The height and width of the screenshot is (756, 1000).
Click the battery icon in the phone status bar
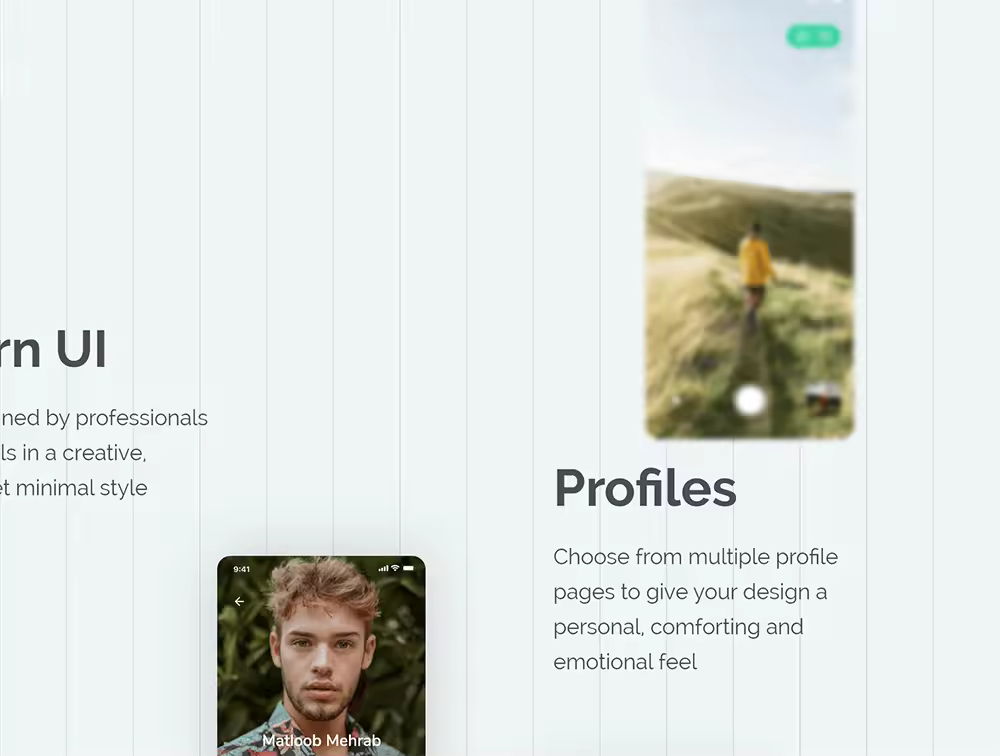(x=409, y=568)
